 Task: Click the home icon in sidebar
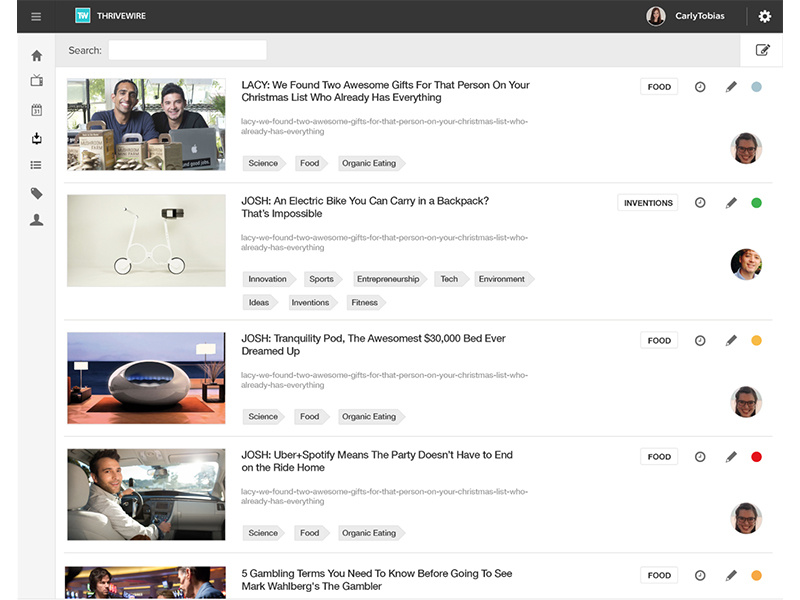[37, 56]
